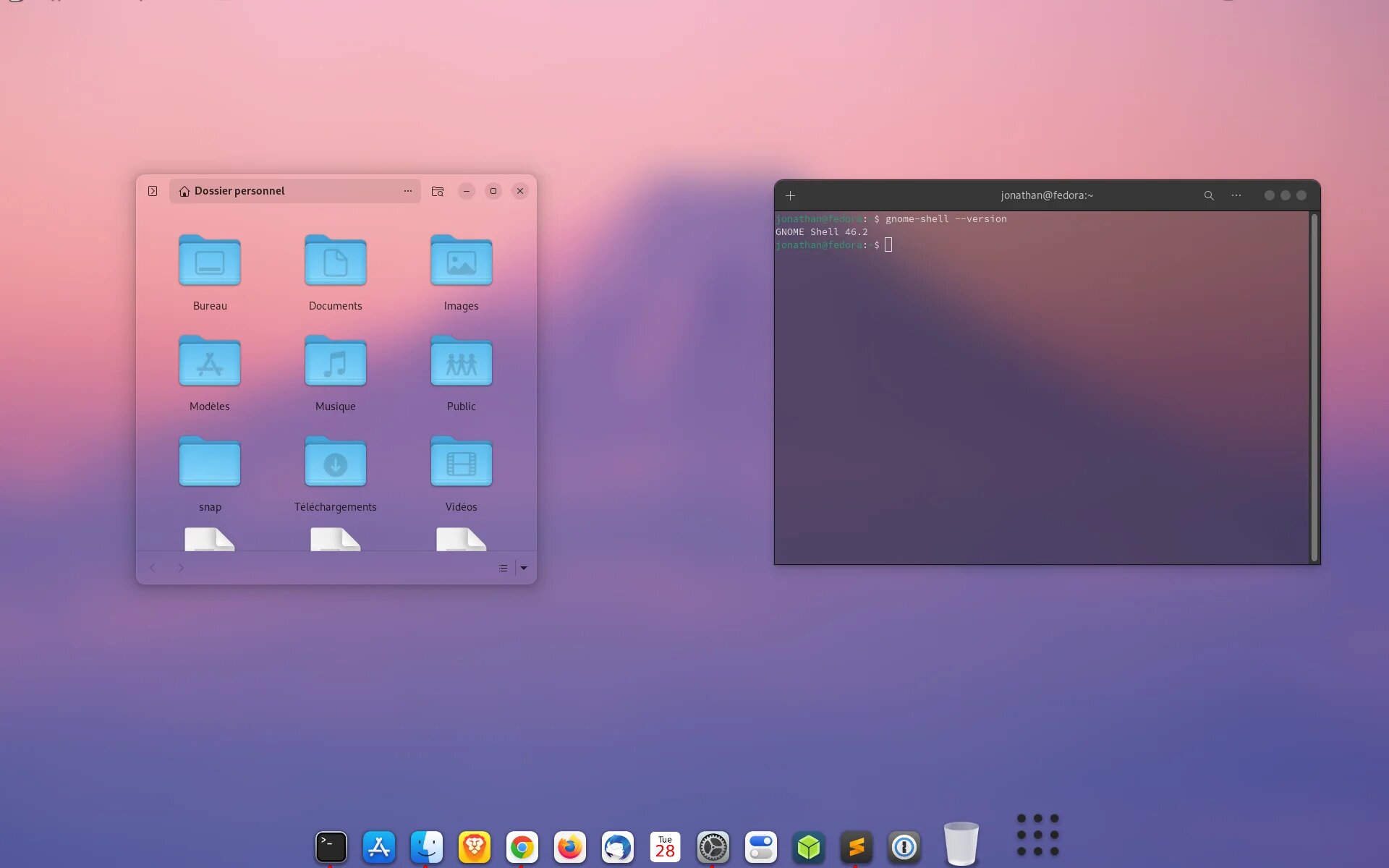Open path bar three-dots menu
The width and height of the screenshot is (1389, 868).
coord(408,191)
